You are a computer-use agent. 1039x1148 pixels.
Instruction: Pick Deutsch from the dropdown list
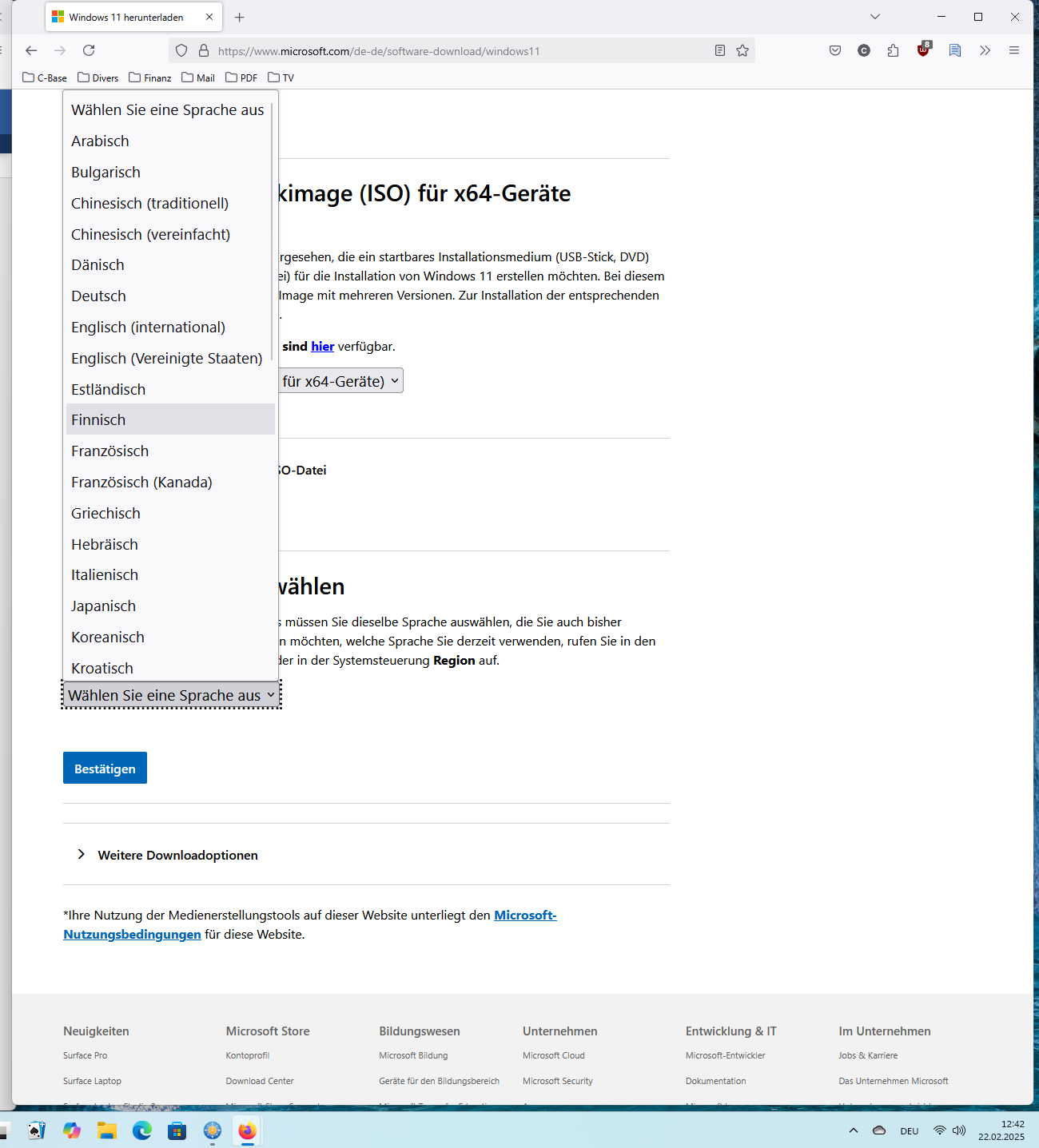click(x=170, y=296)
